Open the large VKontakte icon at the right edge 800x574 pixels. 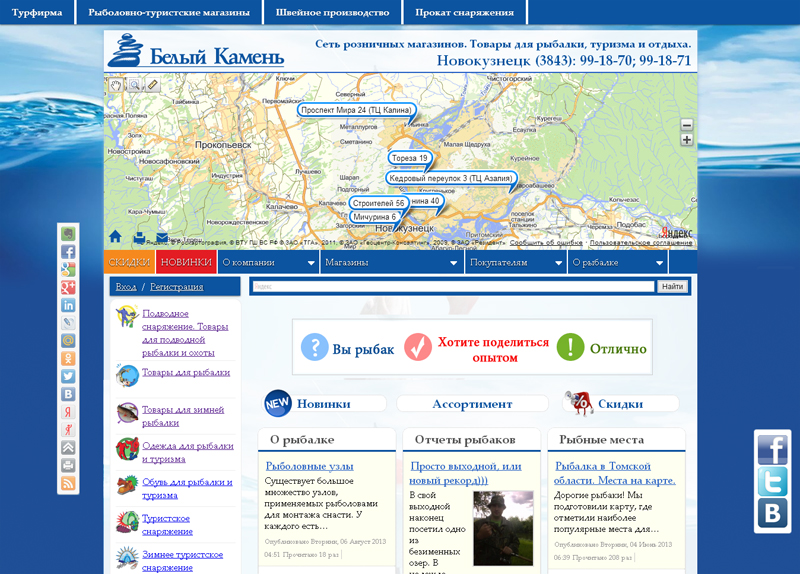click(772, 513)
